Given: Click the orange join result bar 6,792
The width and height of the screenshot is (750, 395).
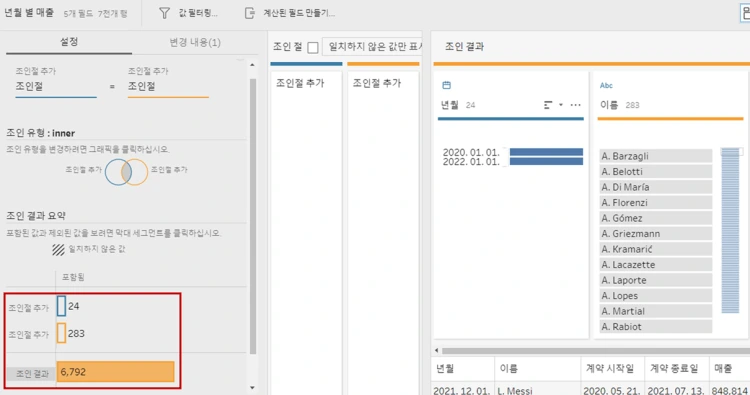Looking at the screenshot, I should point(115,372).
